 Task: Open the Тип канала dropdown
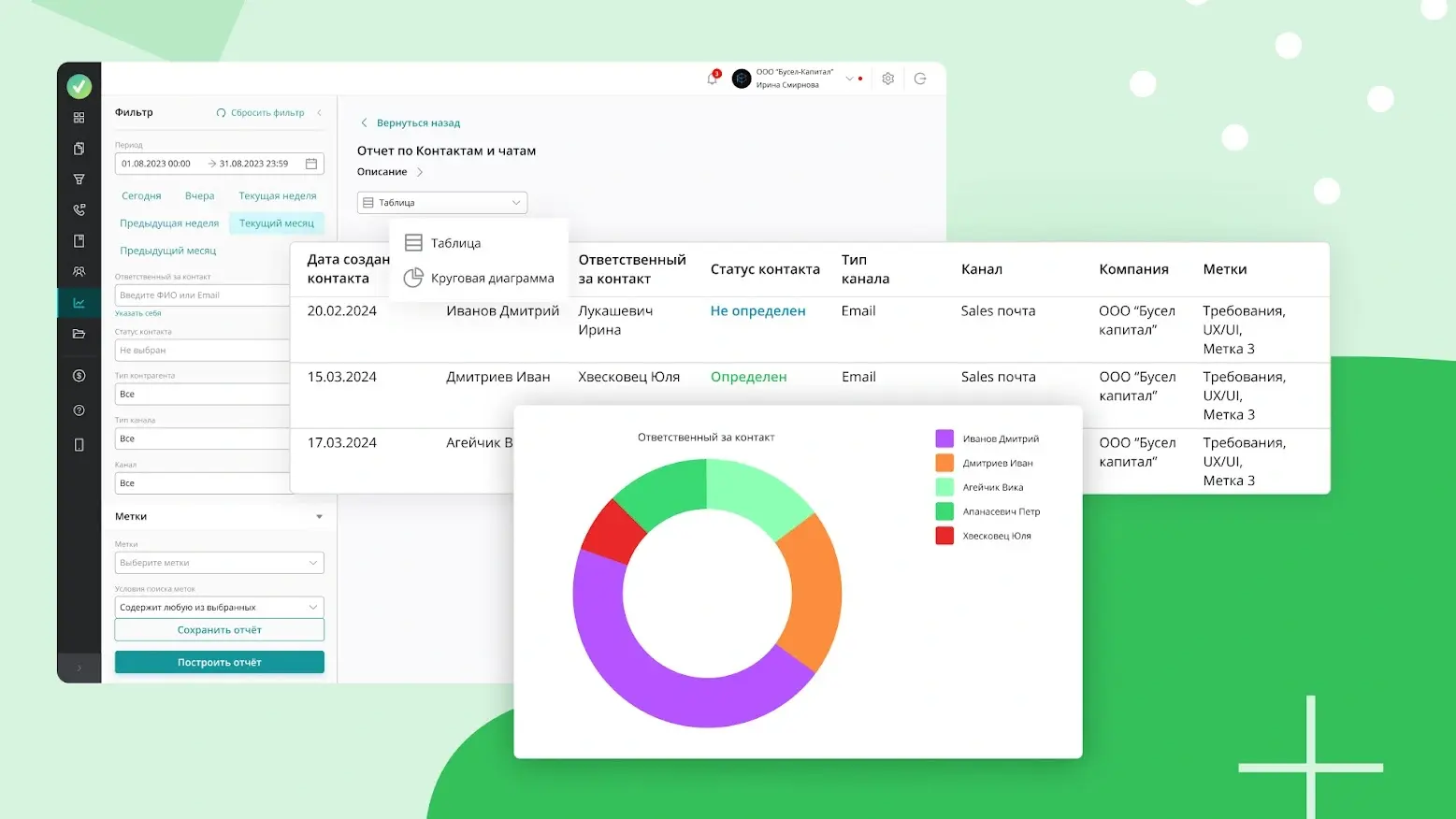202,439
